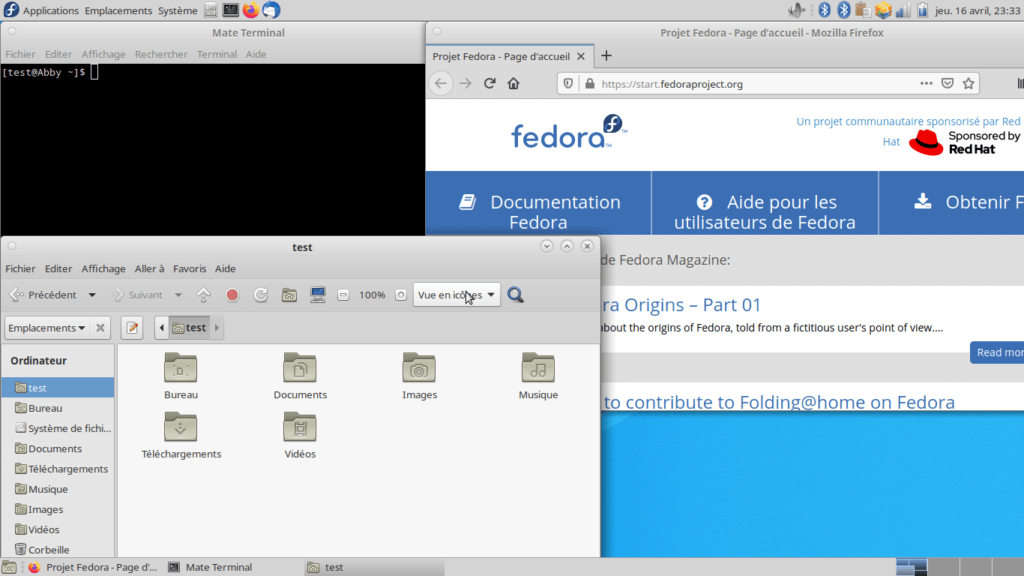Viewport: 1024px width, 576px height.
Task: Open the Images folder in the icon view
Action: (419, 376)
